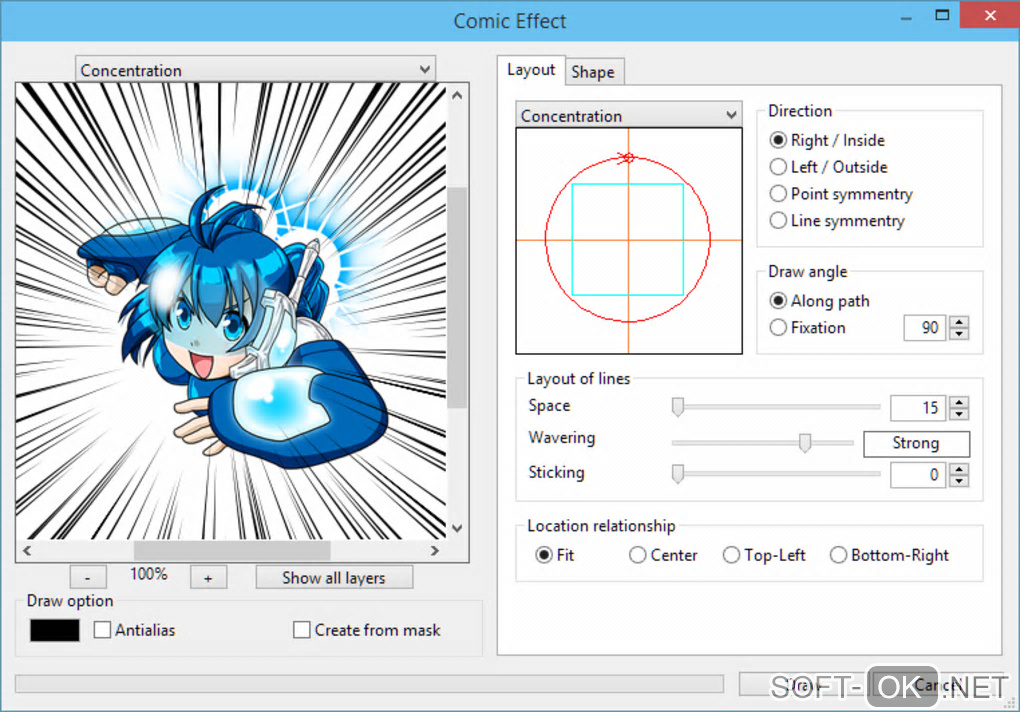The width and height of the screenshot is (1020, 712).
Task: Click preview scroll up arrow
Action: [457, 95]
